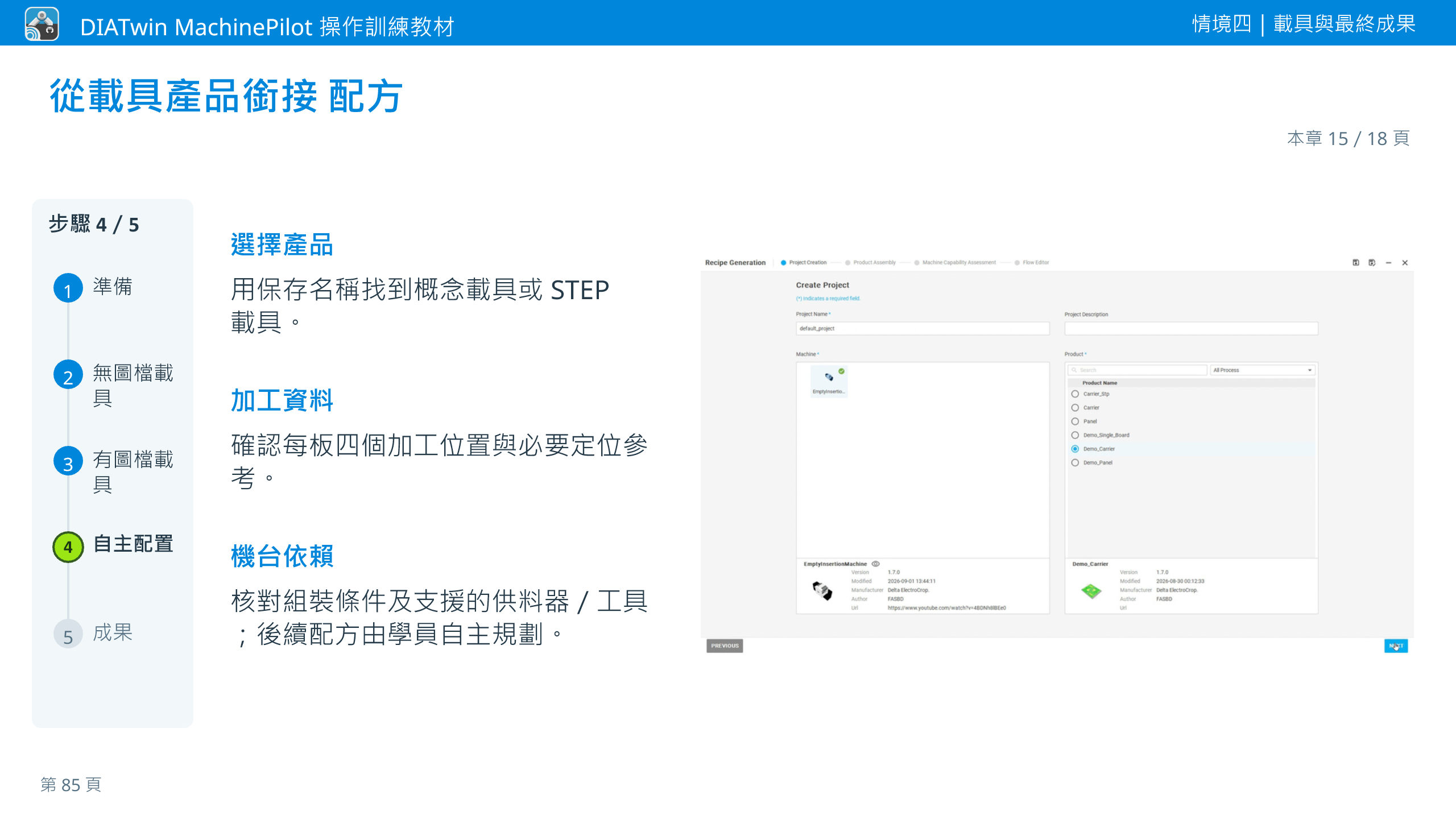Click sidebar step 3 有圖檔載具

pos(114,471)
